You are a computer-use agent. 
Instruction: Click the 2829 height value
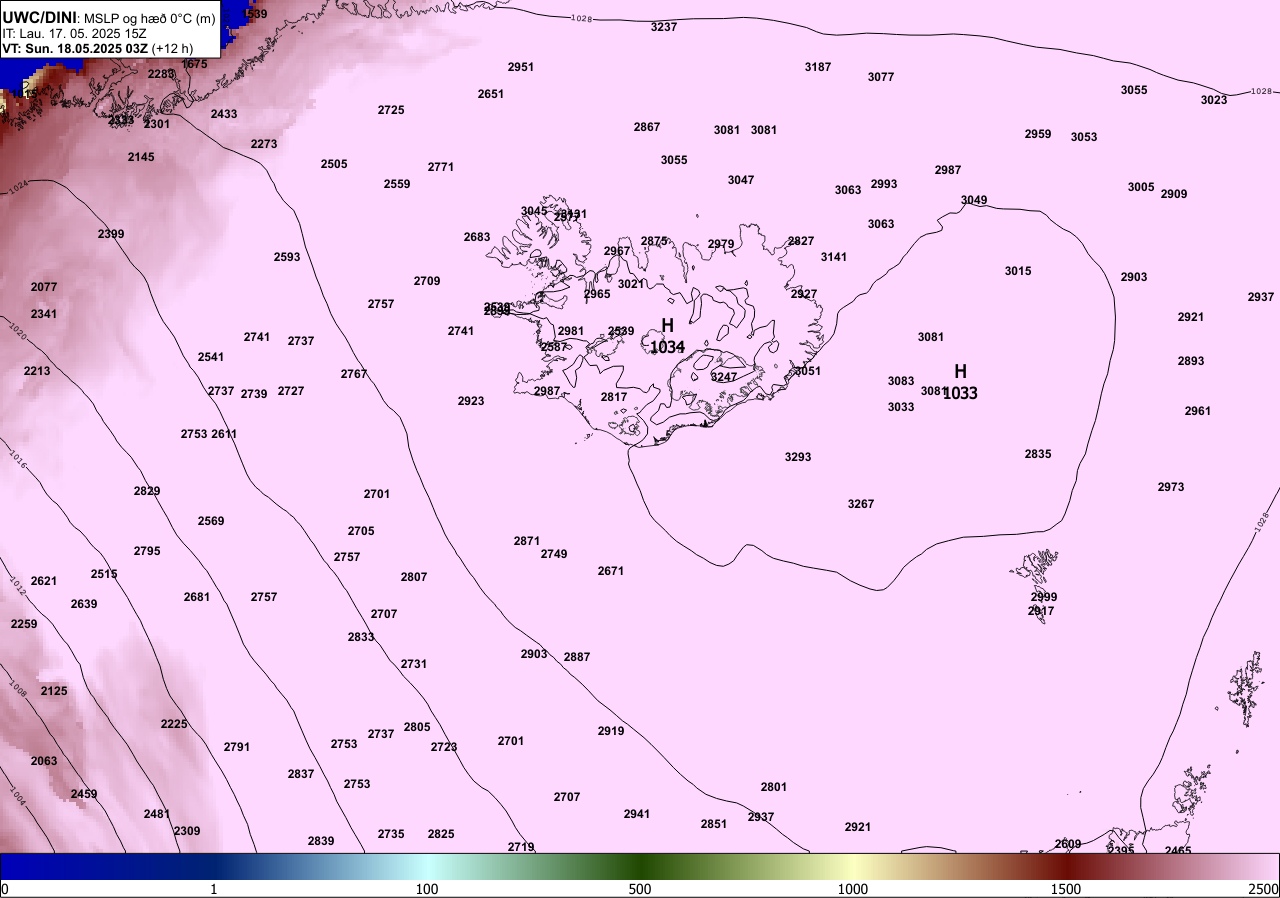point(147,491)
